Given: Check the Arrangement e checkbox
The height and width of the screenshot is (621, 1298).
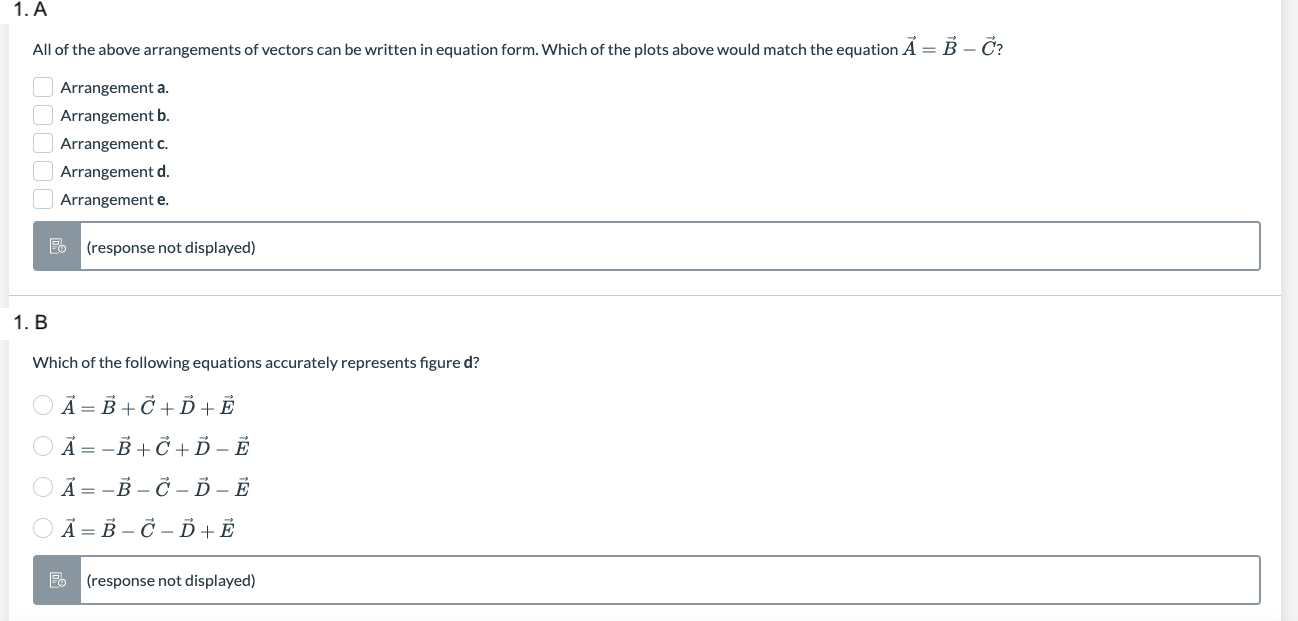Looking at the screenshot, I should (x=43, y=199).
